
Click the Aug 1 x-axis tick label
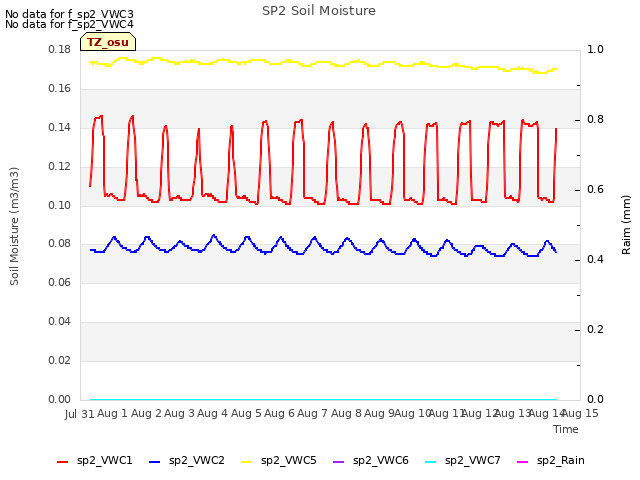[x=112, y=413]
